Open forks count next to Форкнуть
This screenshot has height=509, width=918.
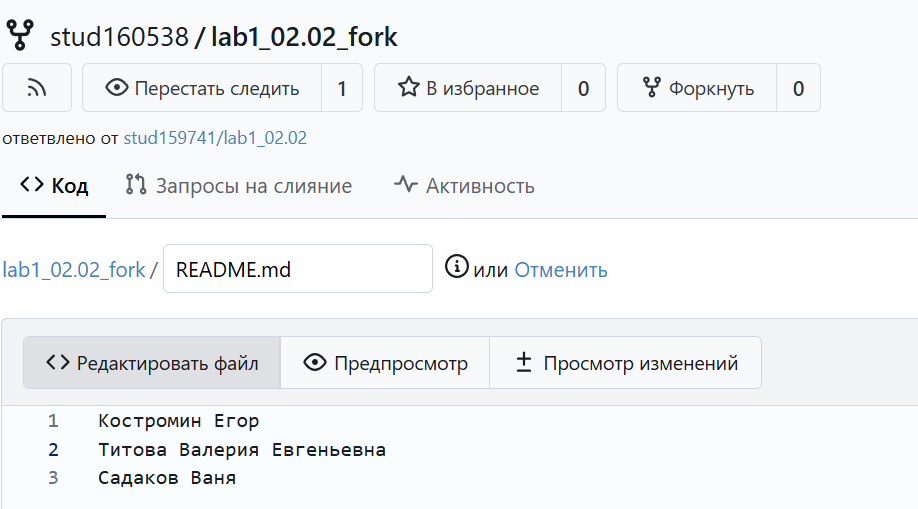pos(798,88)
